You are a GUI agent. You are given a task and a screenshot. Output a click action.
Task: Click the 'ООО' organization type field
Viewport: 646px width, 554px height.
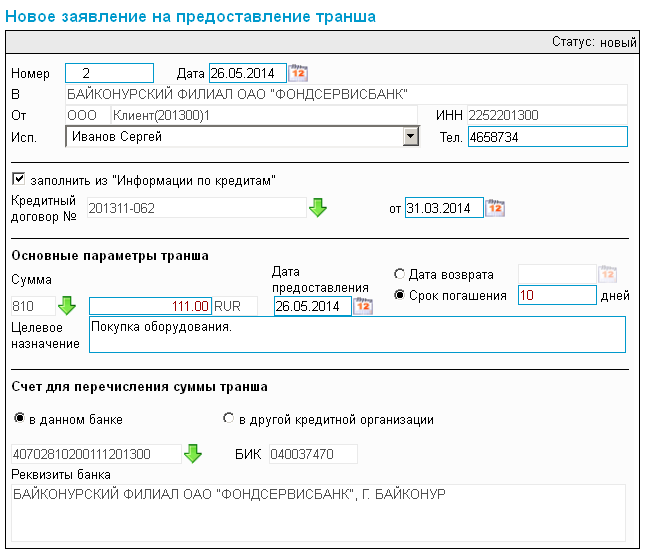click(88, 115)
